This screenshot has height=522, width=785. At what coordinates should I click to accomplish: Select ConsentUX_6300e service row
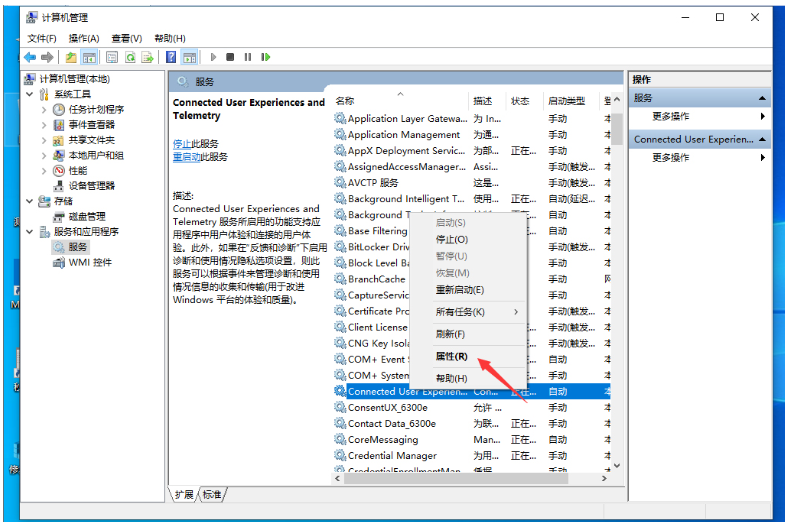(471, 407)
